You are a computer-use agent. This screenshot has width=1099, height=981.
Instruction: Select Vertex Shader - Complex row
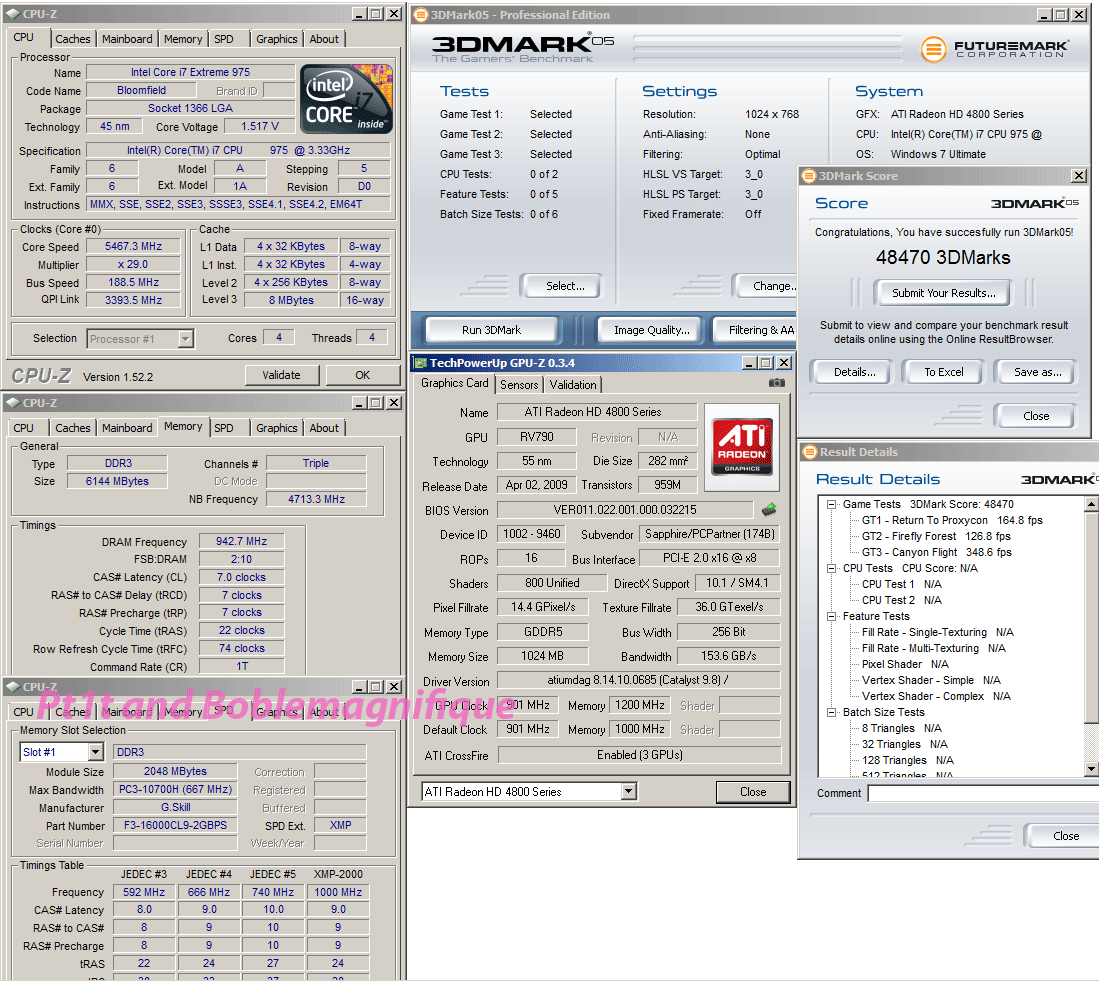tap(936, 697)
